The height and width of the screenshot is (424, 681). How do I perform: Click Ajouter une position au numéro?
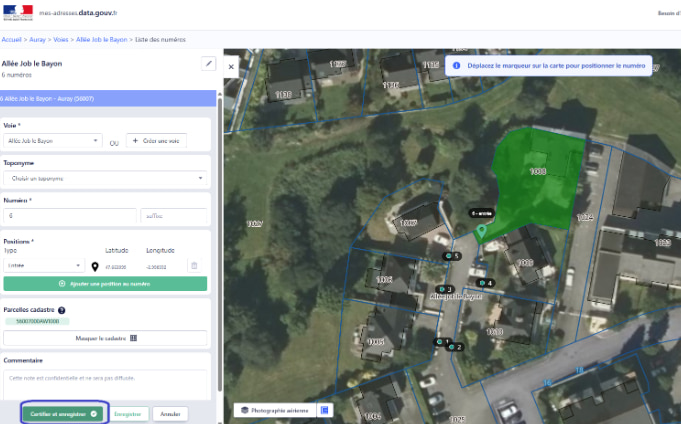click(105, 284)
